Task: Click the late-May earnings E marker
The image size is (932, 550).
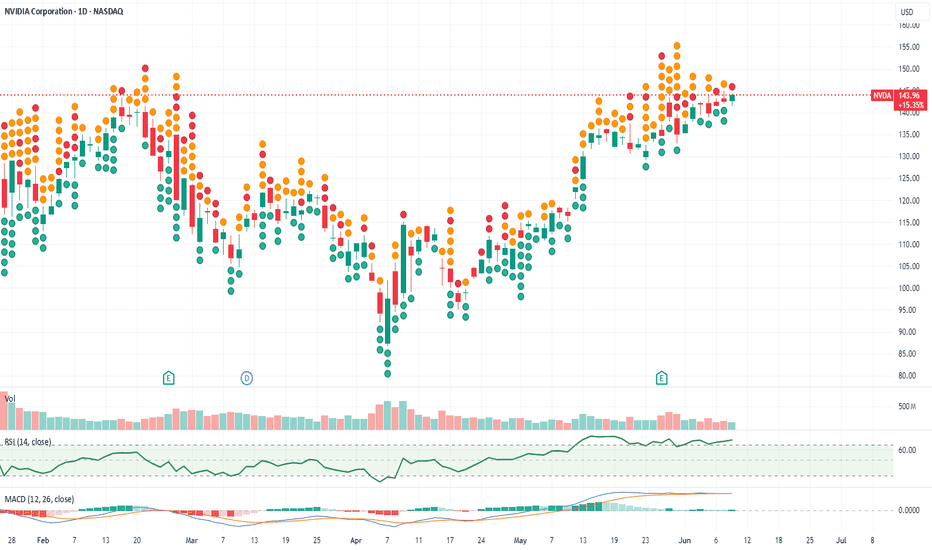Action: [661, 378]
